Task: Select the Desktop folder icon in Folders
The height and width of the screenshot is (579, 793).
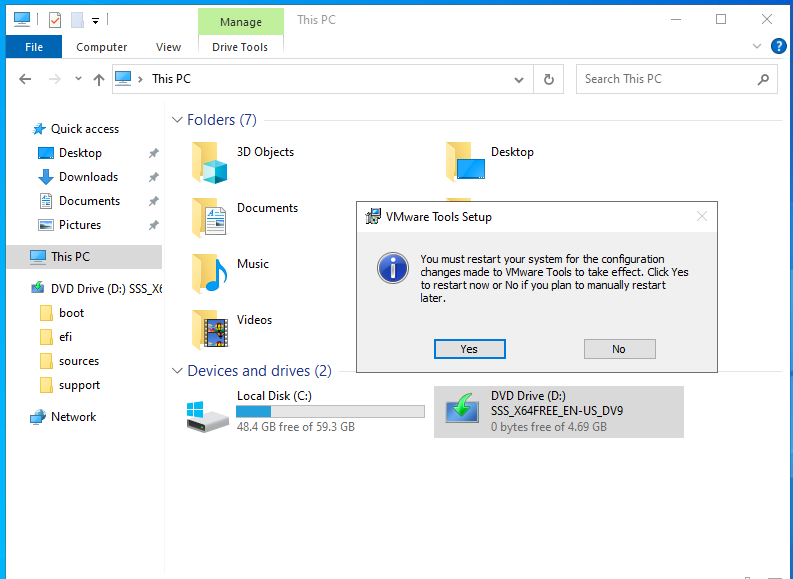Action: tap(466, 161)
